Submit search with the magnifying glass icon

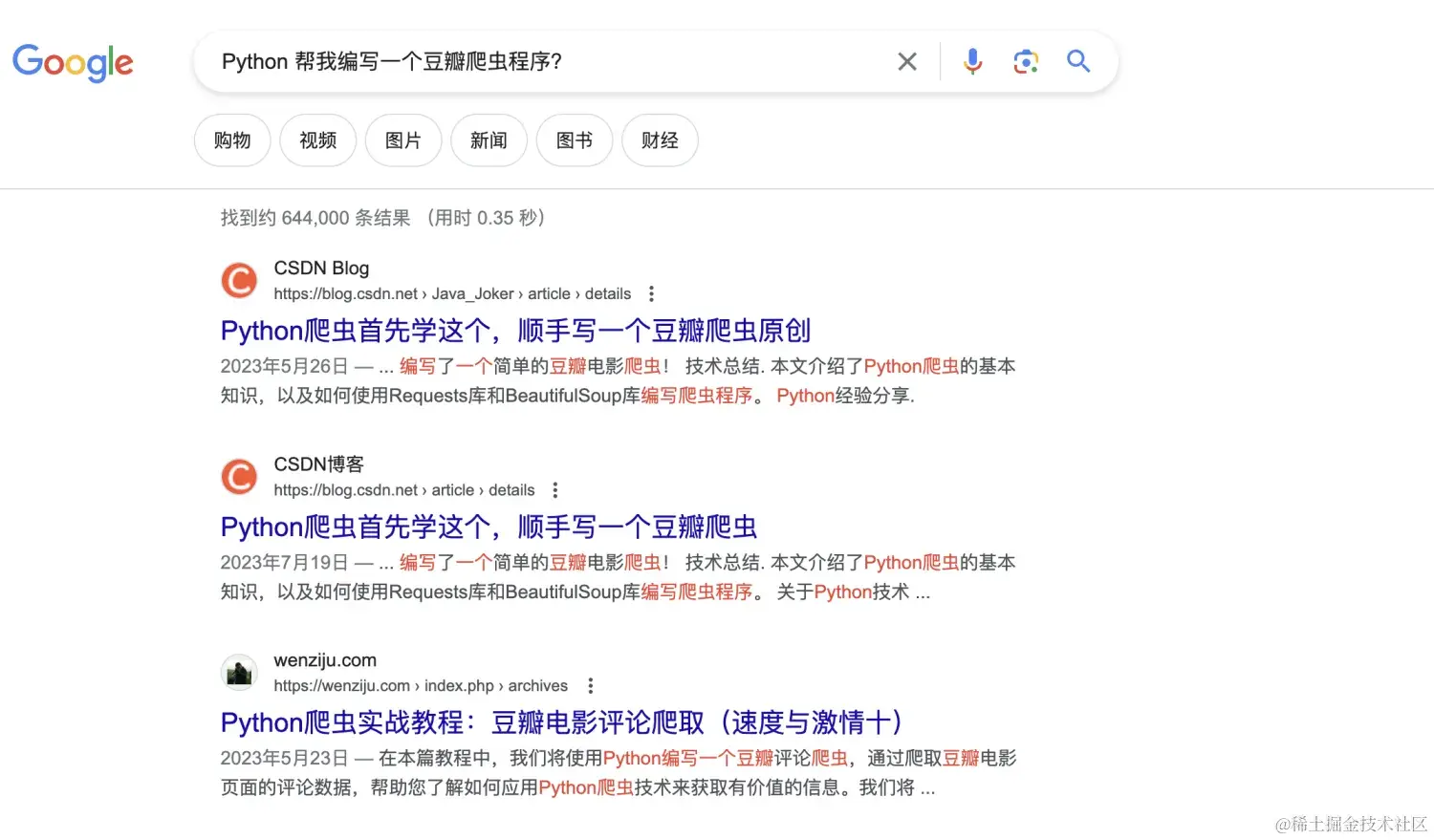pos(1078,62)
